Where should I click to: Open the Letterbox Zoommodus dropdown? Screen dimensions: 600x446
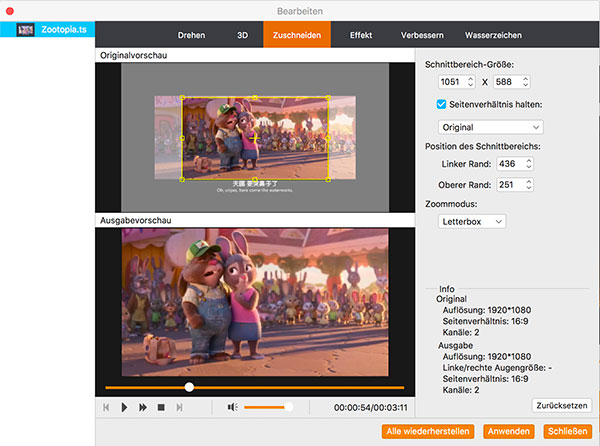[x=472, y=221]
